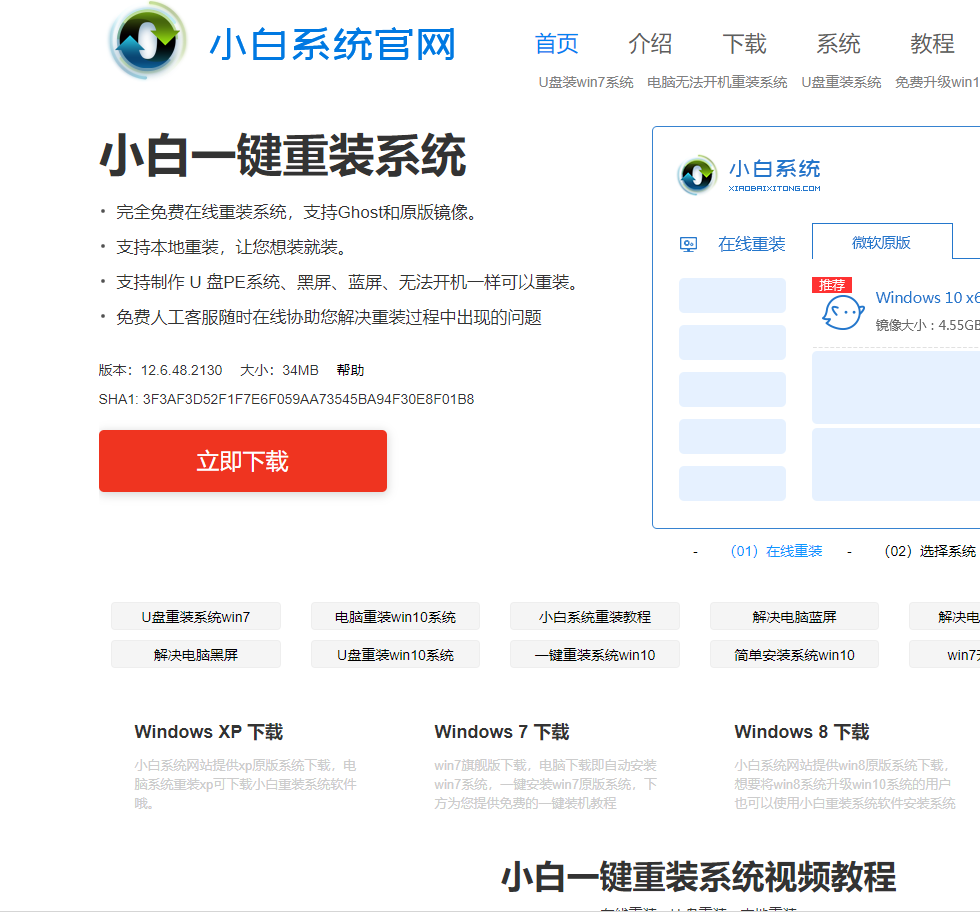This screenshot has height=913, width=980.
Task: Click the Windows 10 mascot icon
Action: point(842,312)
